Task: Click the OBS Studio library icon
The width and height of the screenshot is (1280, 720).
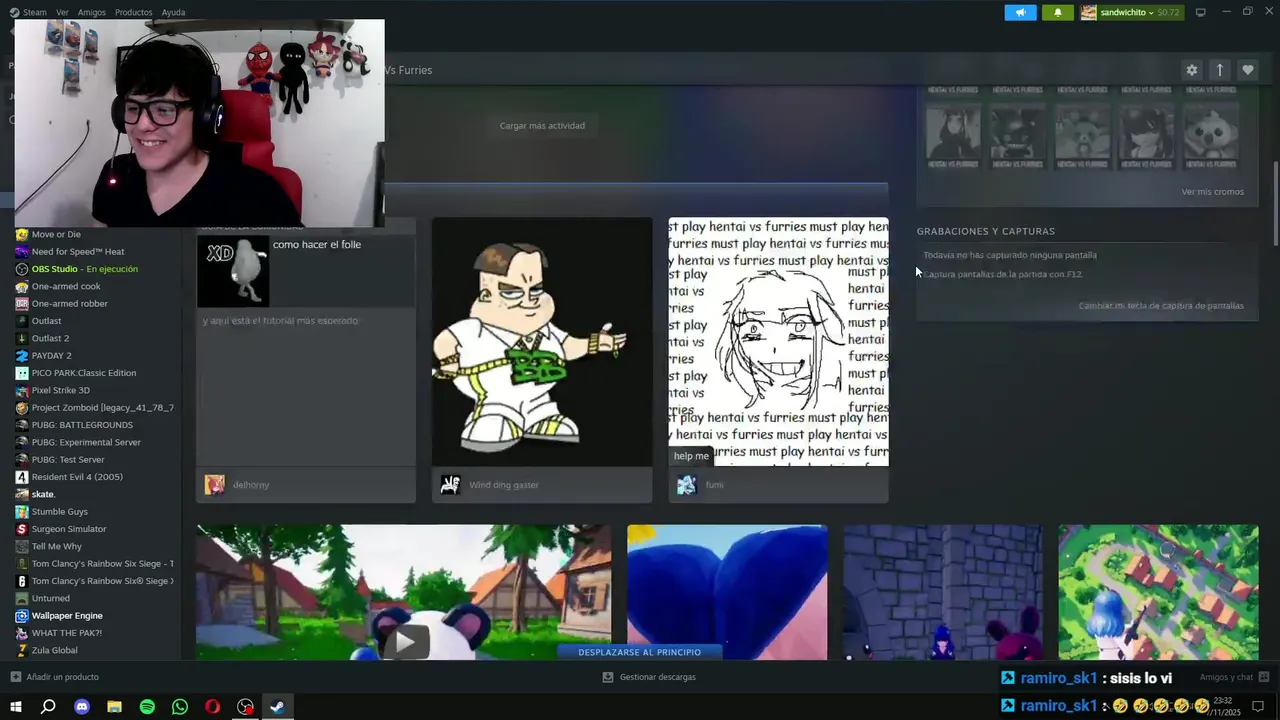Action: point(22,269)
